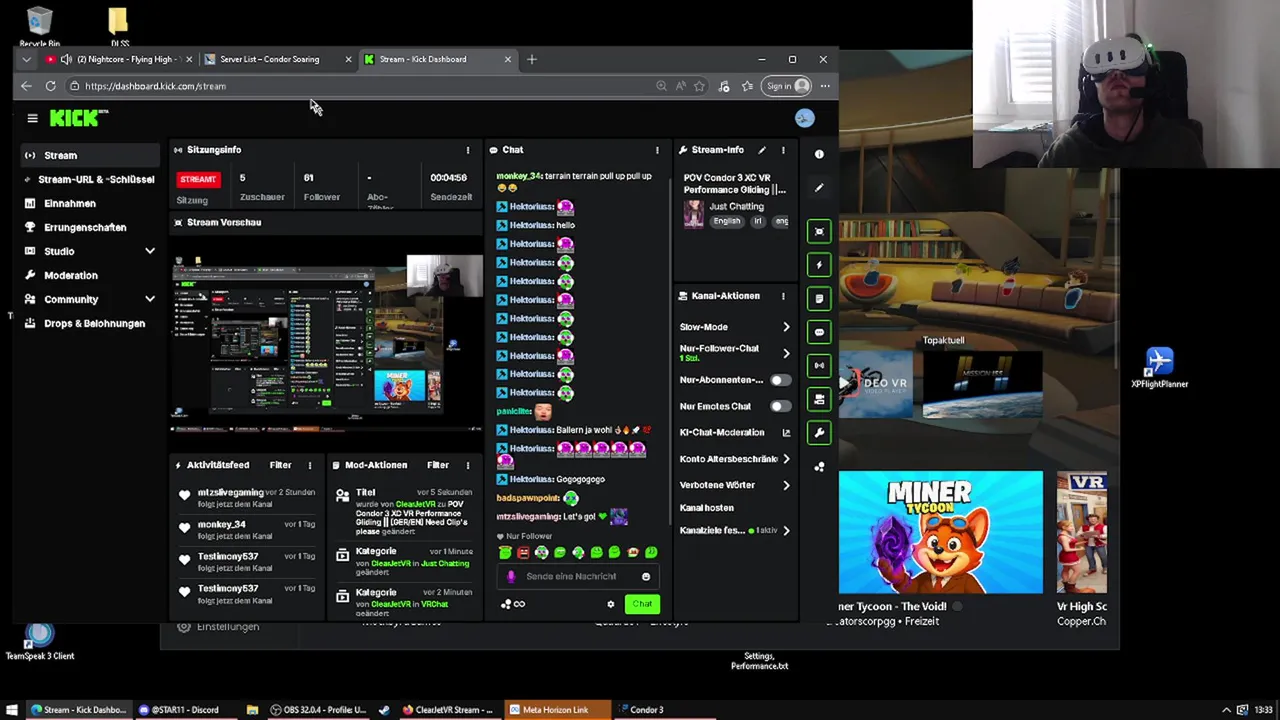Open chat settings gear icon

[610, 604]
